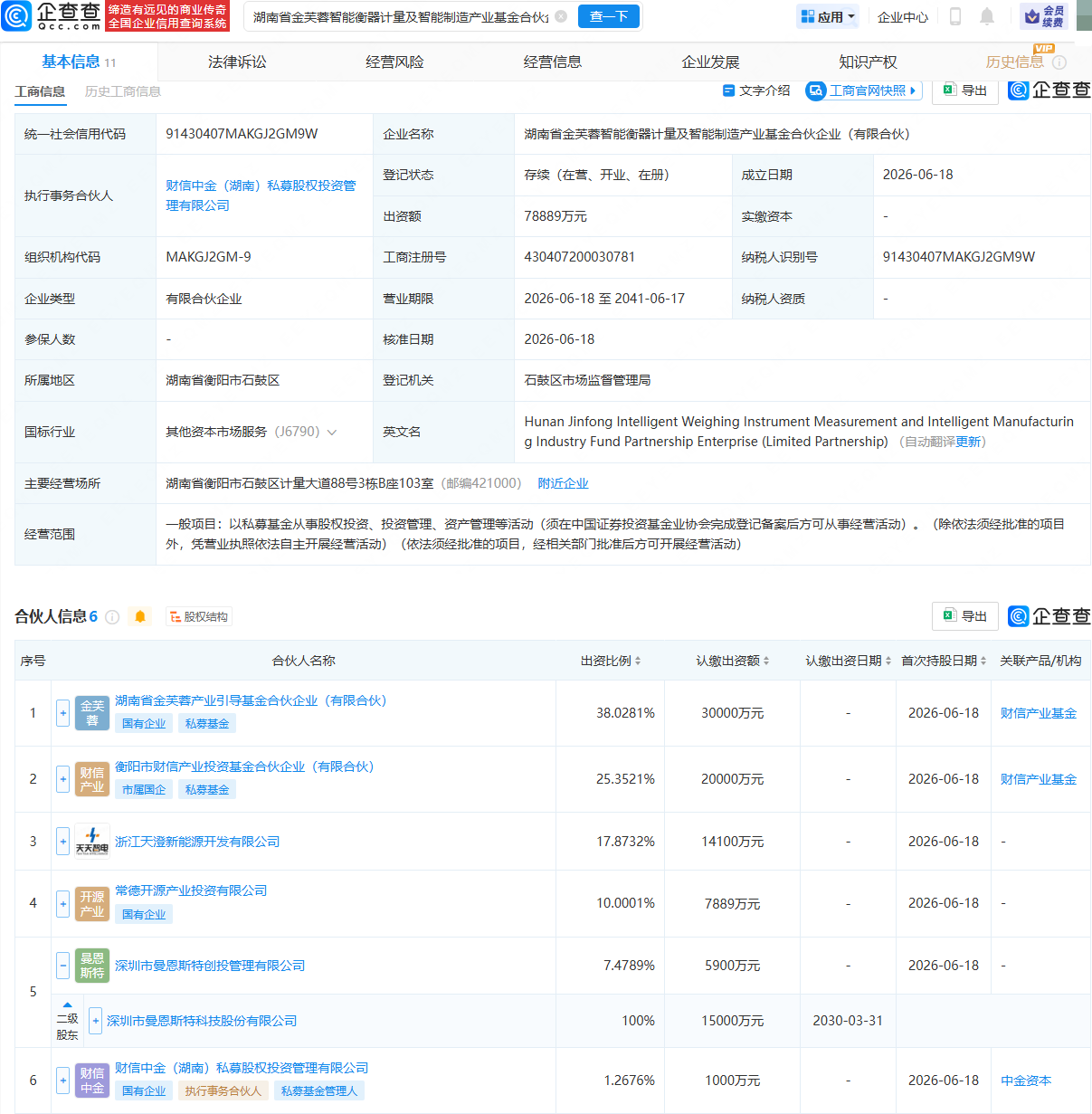This screenshot has width=1092, height=1114.
Task: Expand the industry J6790 dropdown chevron
Action: click(x=332, y=433)
